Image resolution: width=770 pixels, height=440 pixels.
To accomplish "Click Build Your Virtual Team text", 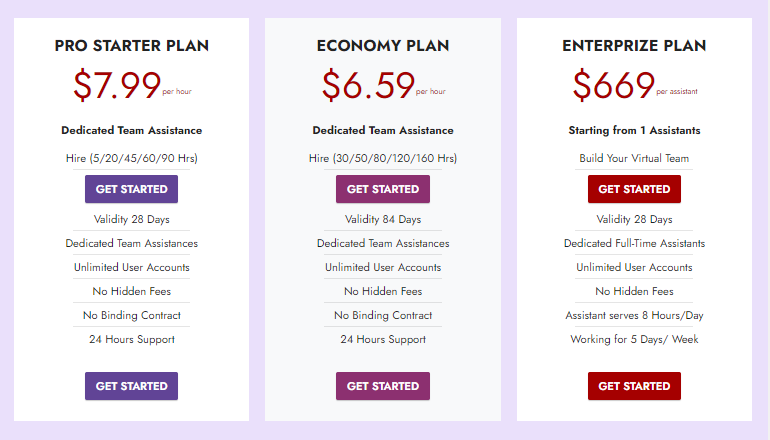I will point(634,158).
